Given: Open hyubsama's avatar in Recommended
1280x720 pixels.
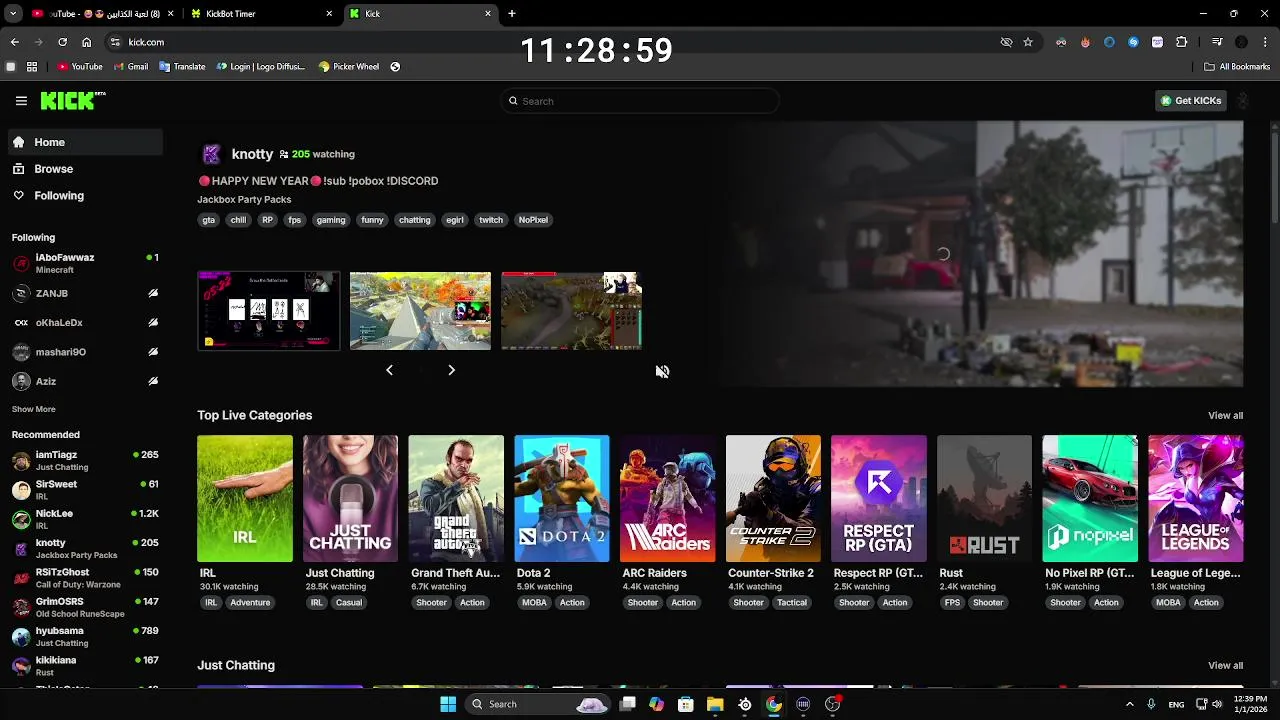Looking at the screenshot, I should click(x=21, y=636).
